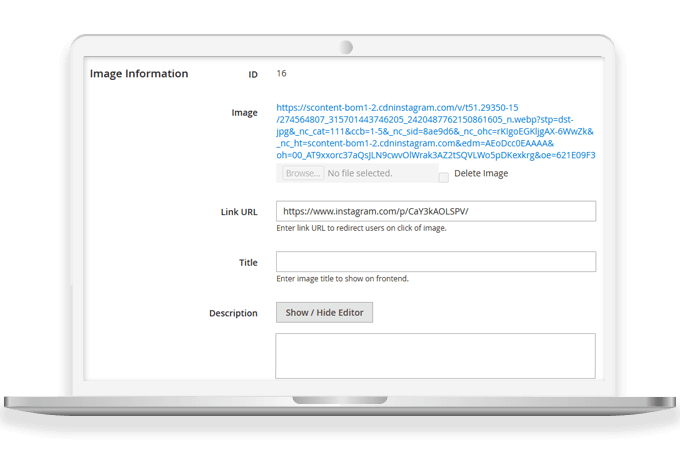Open the scontent Instagram image URL link
This screenshot has height=450, width=680.
point(435,134)
